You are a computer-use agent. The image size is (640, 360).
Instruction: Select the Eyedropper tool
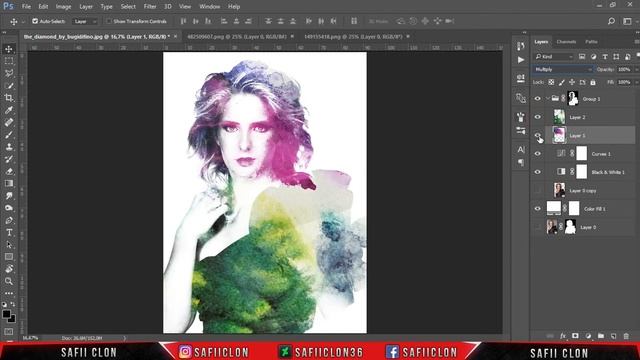[9, 110]
